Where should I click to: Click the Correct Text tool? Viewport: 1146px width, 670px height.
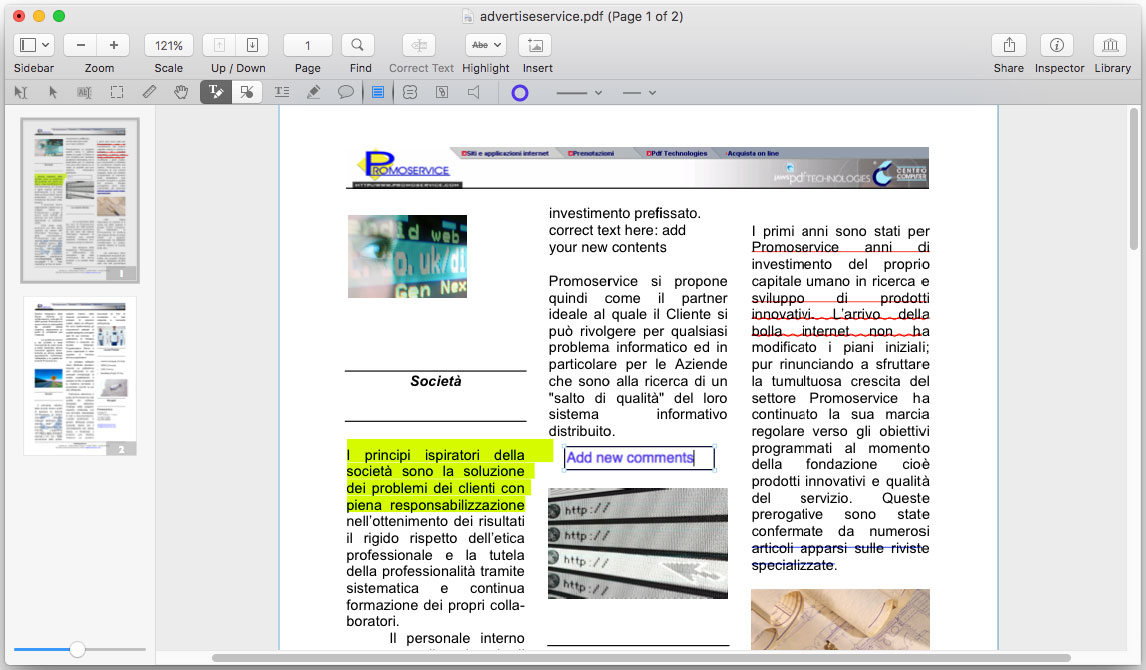point(420,45)
